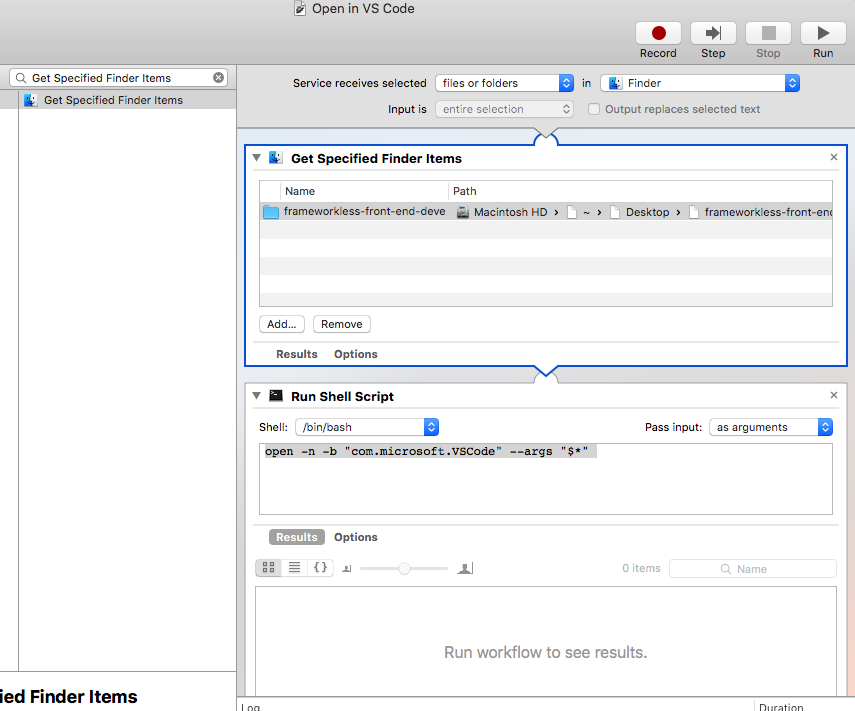This screenshot has height=711, width=855.
Task: Open the /bin/bash Shell dropdown
Action: (x=367, y=427)
